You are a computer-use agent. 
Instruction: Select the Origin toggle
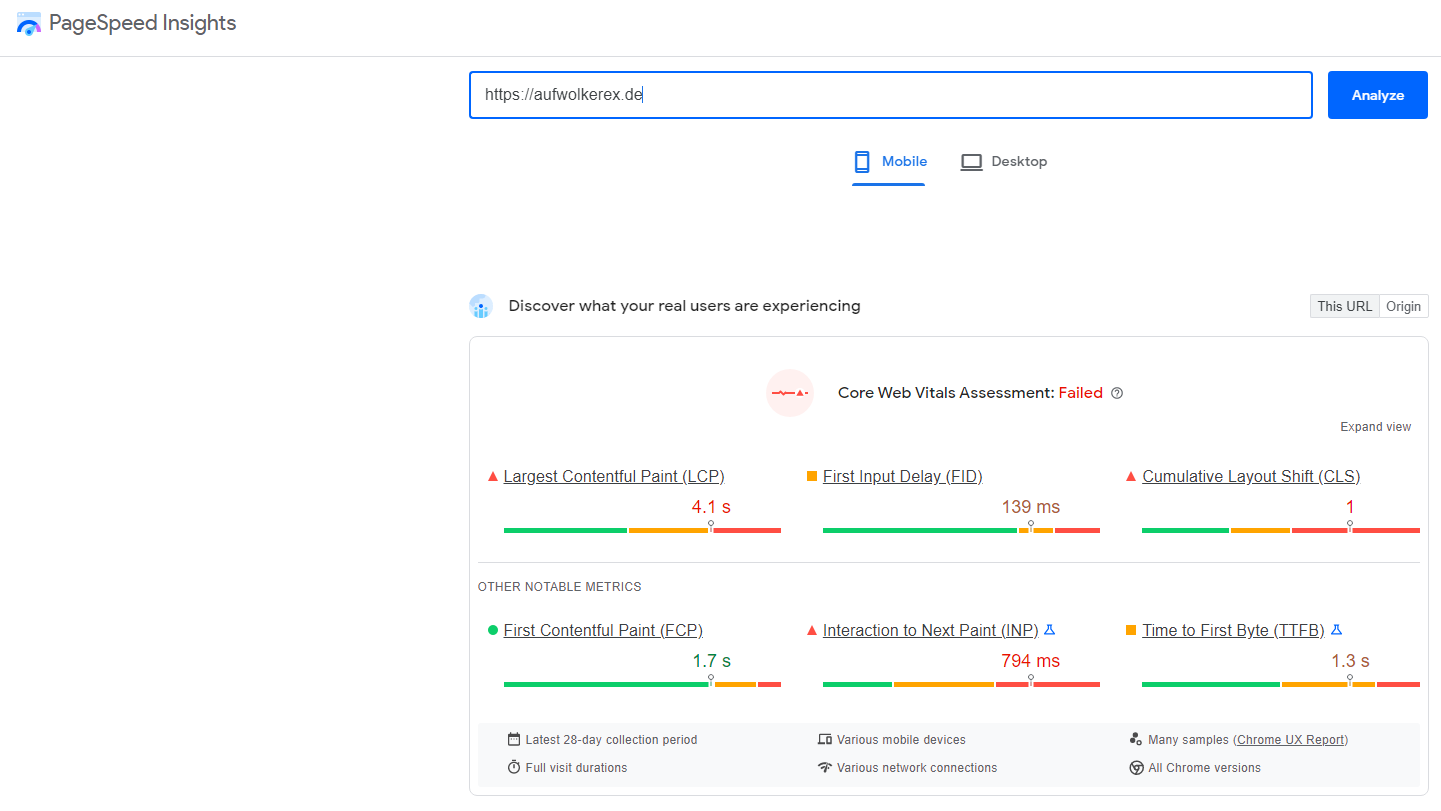[1403, 306]
